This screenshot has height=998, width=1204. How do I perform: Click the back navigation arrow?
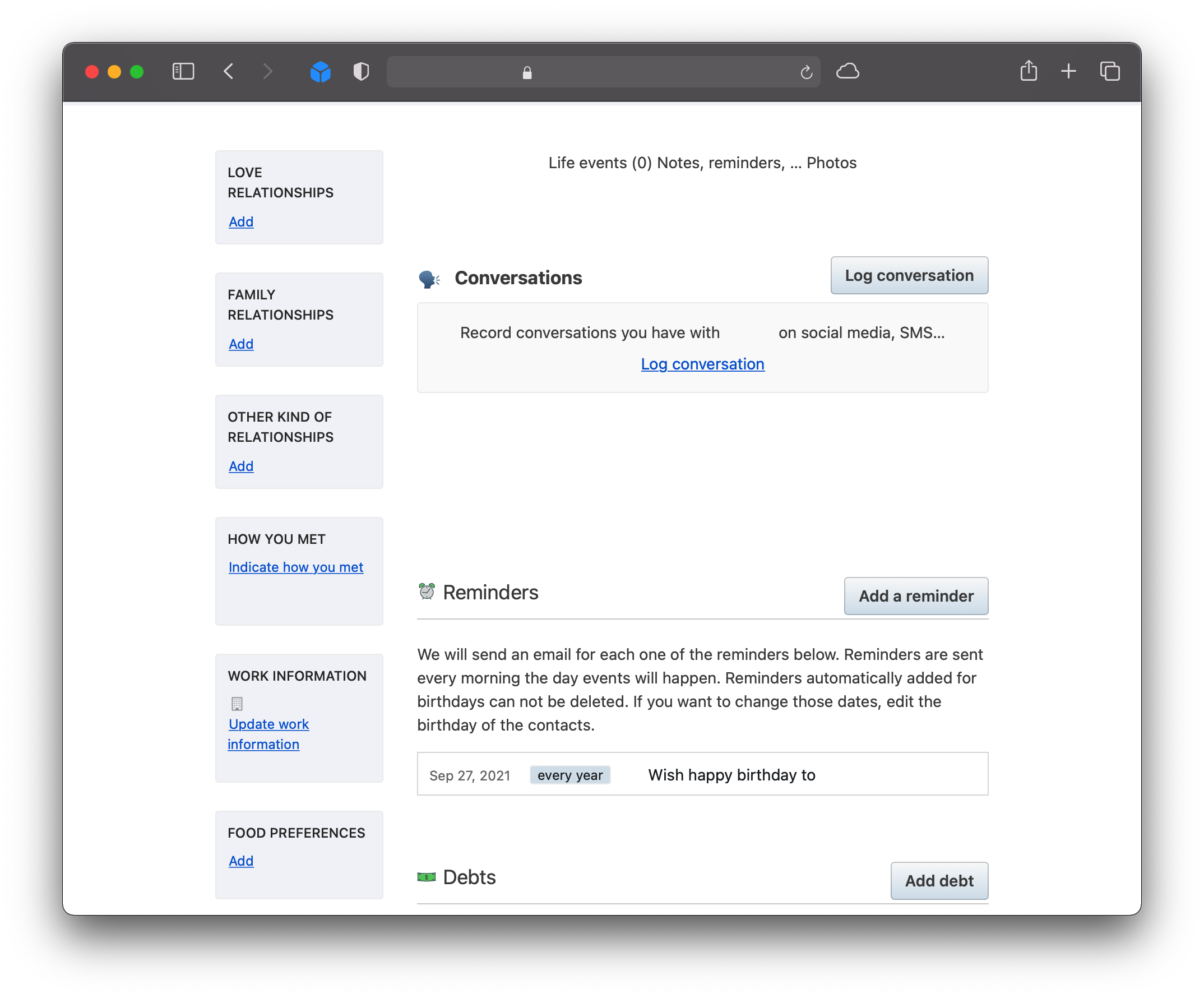228,71
